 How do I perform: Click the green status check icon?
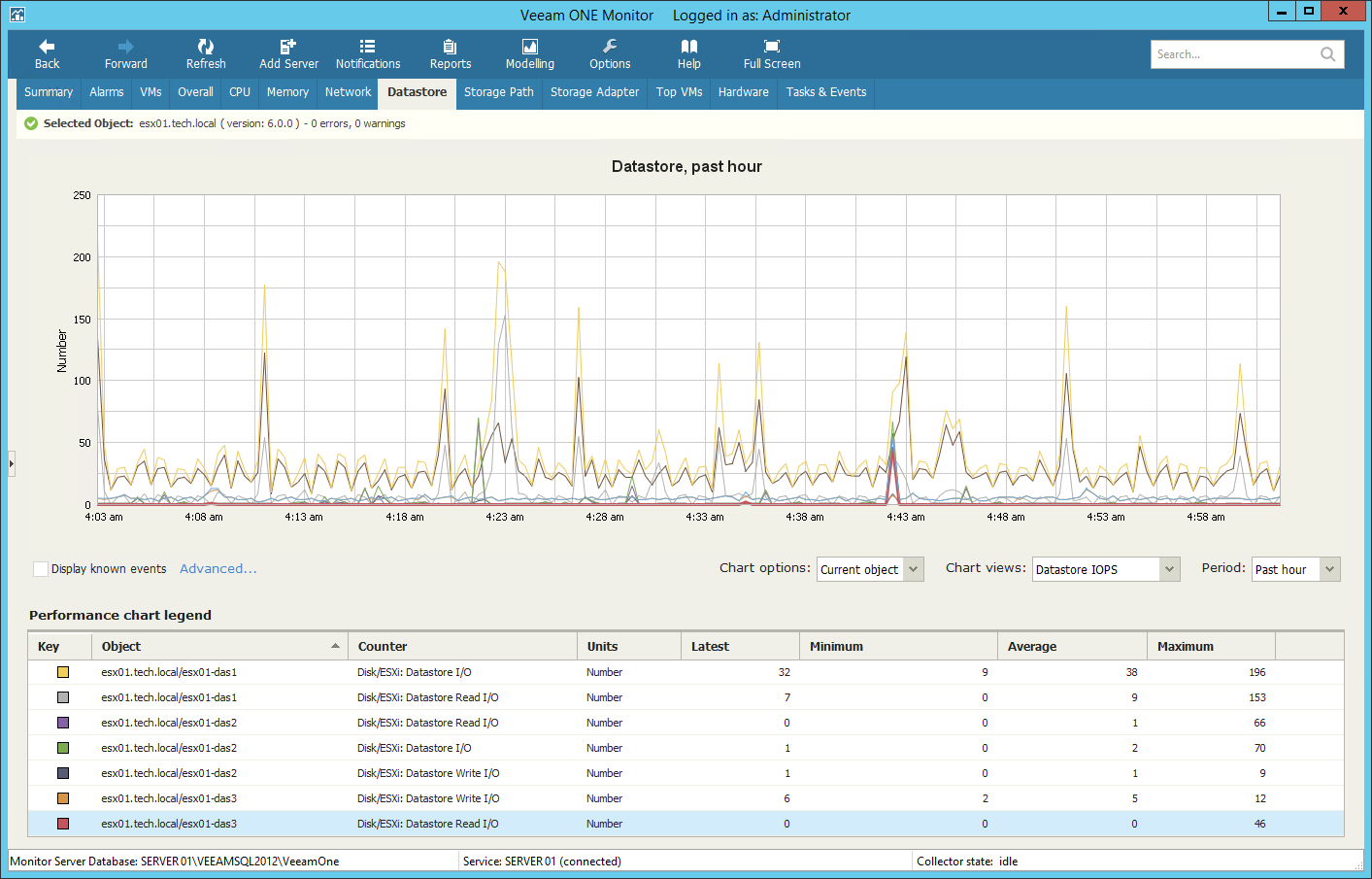31,123
